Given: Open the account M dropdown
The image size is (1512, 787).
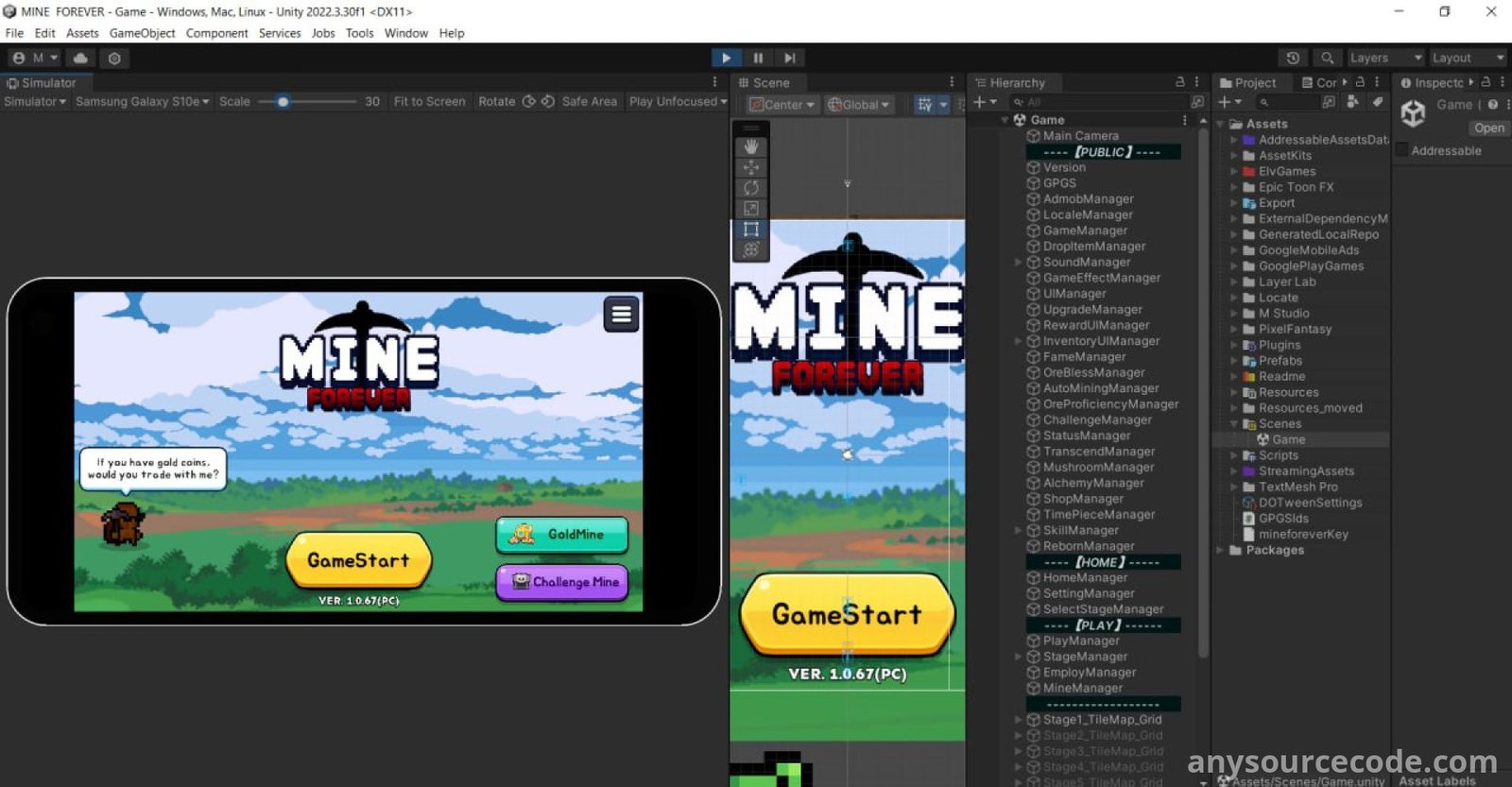Looking at the screenshot, I should [x=36, y=58].
